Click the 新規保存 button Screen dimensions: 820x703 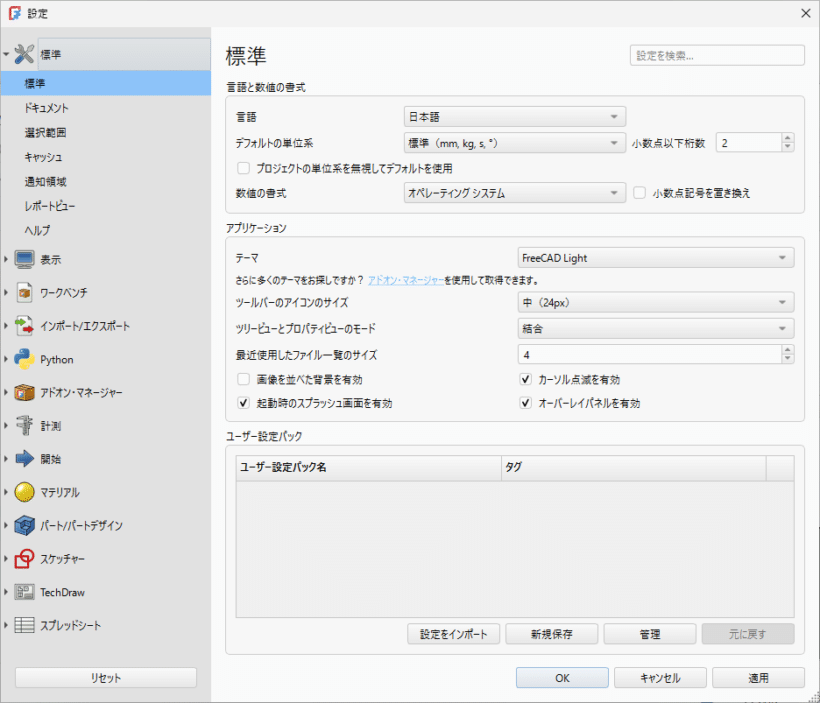pos(552,634)
